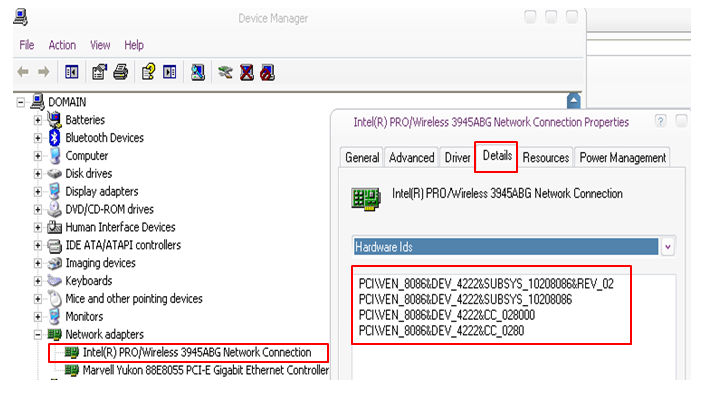Collapse the Network adapters node
Screen dimensions: 701x394
(x=38, y=335)
